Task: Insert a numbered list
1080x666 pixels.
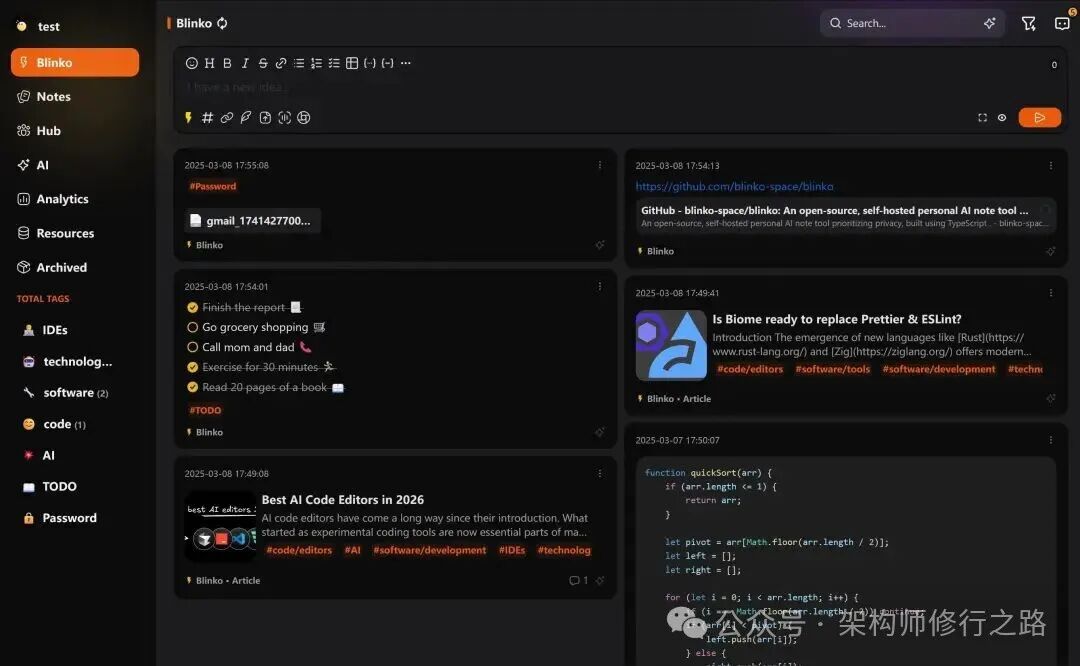Action: 316,63
